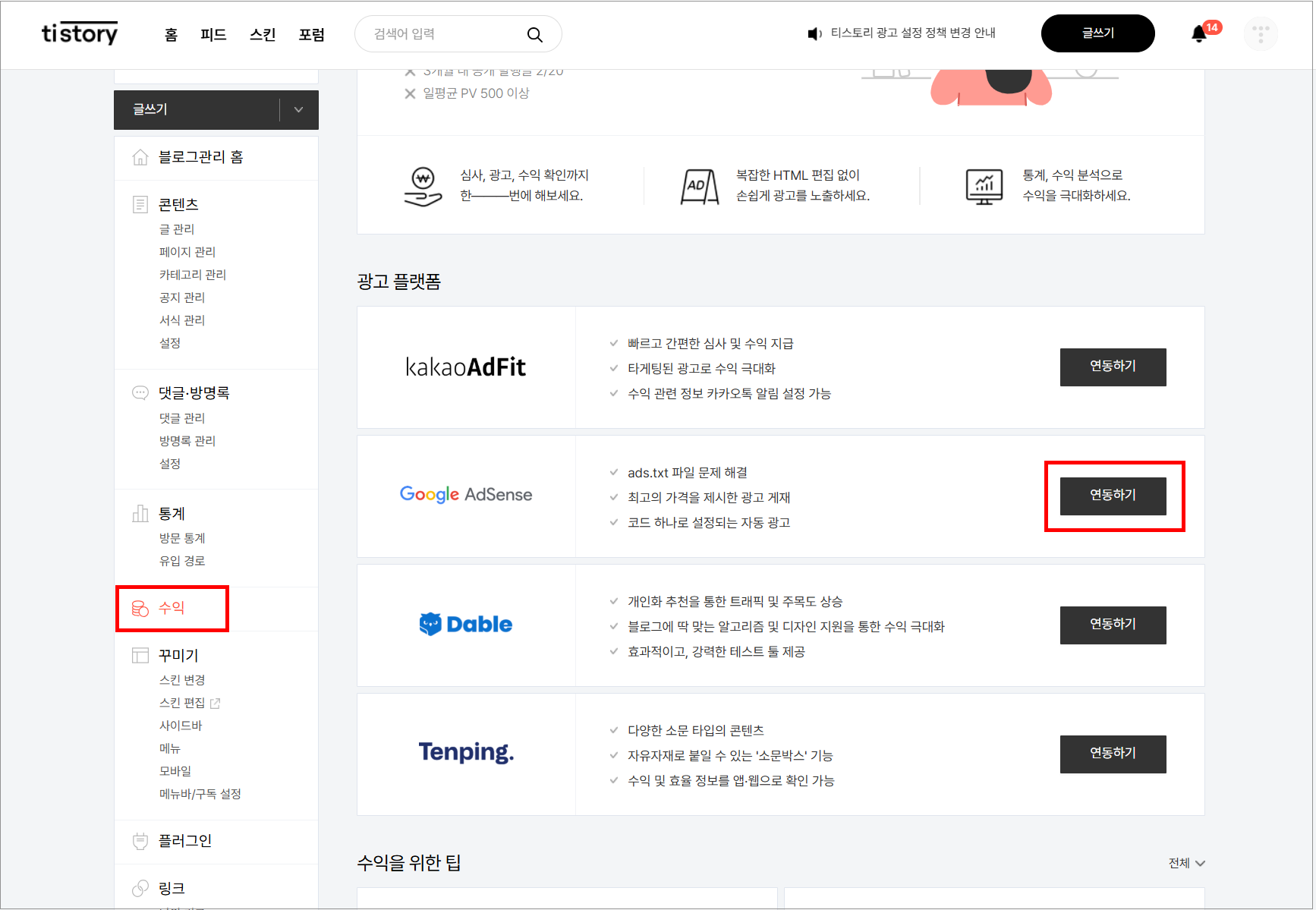Screen dimensions: 1316x910
Task: Click the 통계 section heading
Action: (172, 514)
